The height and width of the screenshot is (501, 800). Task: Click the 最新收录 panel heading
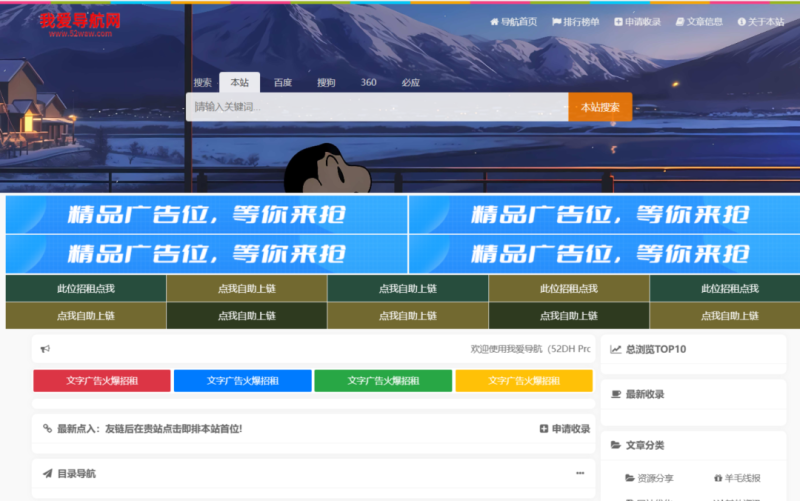tap(645, 394)
